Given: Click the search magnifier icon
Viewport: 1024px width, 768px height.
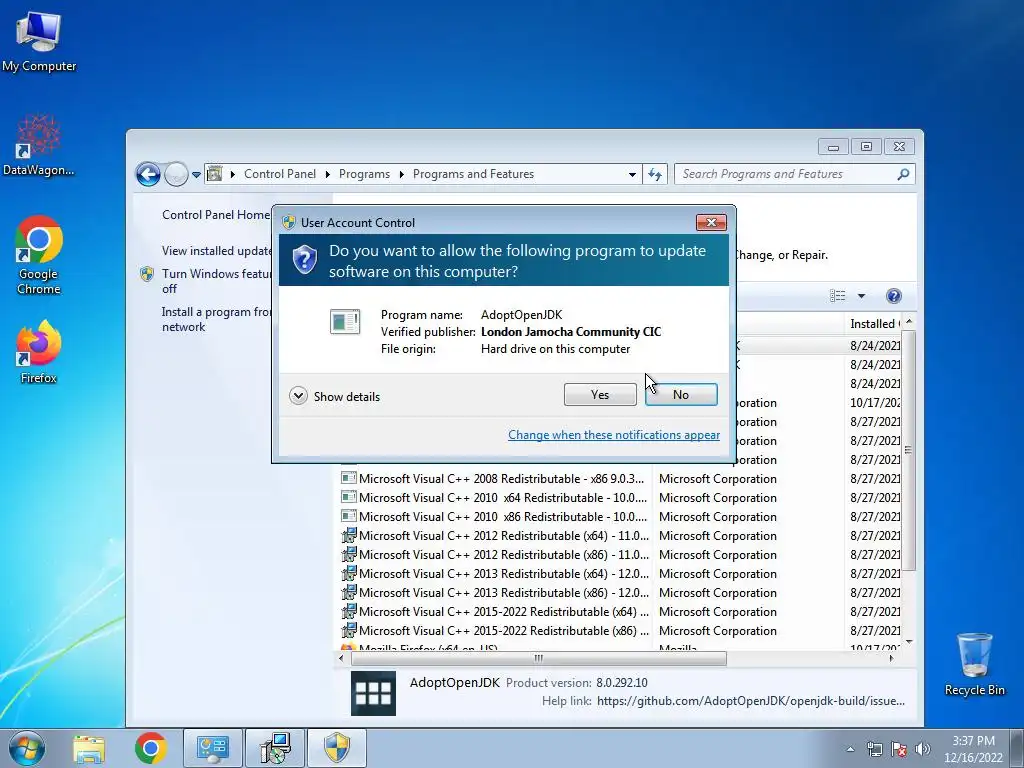Looking at the screenshot, I should (903, 174).
